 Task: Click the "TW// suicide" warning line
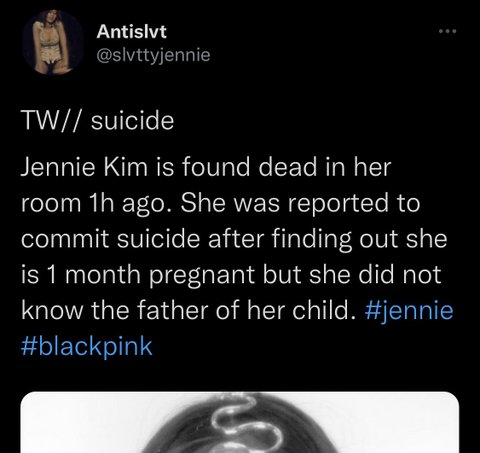tap(98, 120)
